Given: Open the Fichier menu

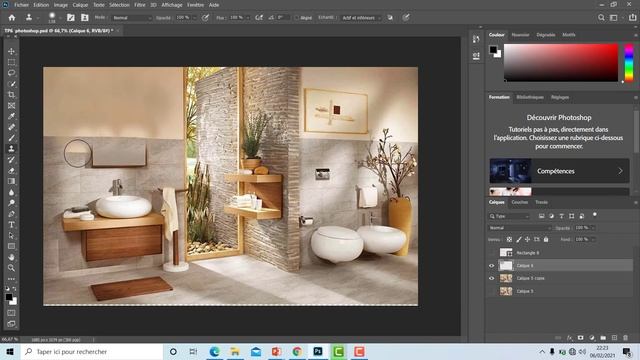Looking at the screenshot, I should [x=21, y=5].
